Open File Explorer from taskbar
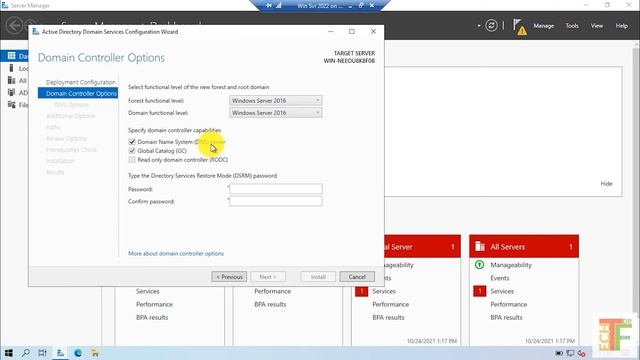 pos(95,353)
